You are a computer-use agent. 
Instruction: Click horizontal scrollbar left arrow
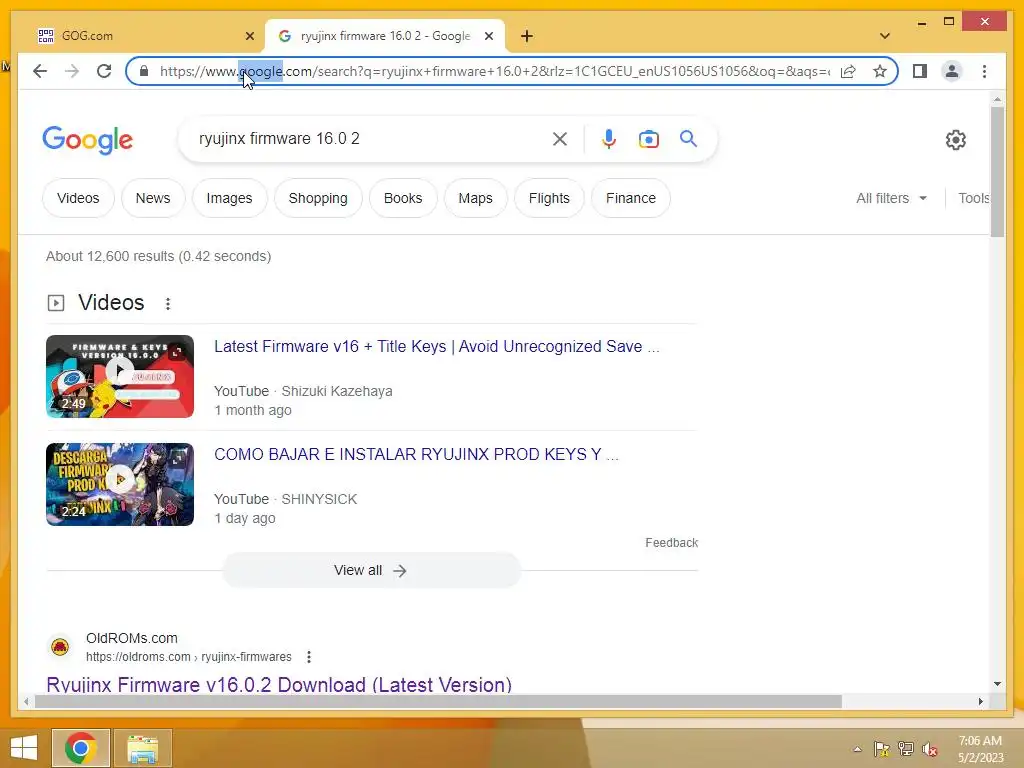(26, 701)
